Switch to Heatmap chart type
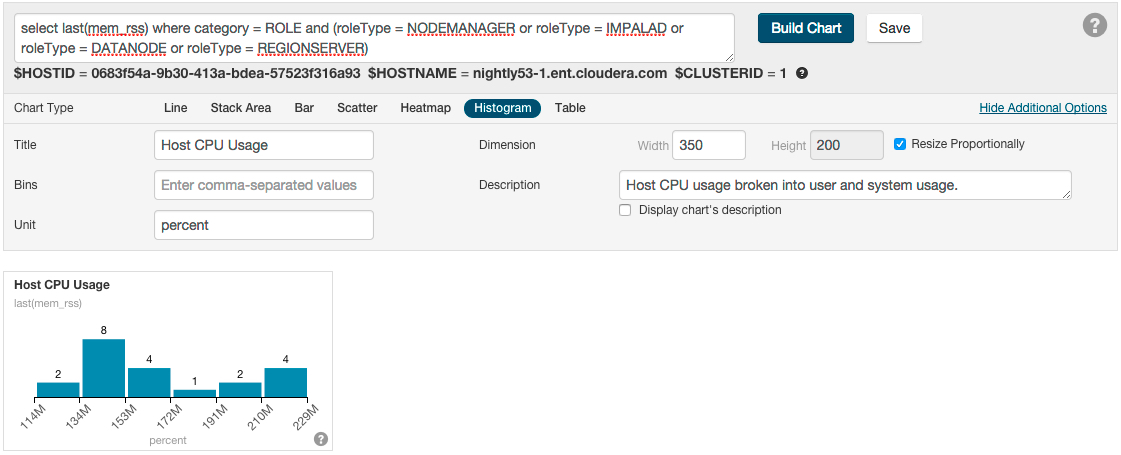Screen dimensions: 1121x455 tap(425, 108)
